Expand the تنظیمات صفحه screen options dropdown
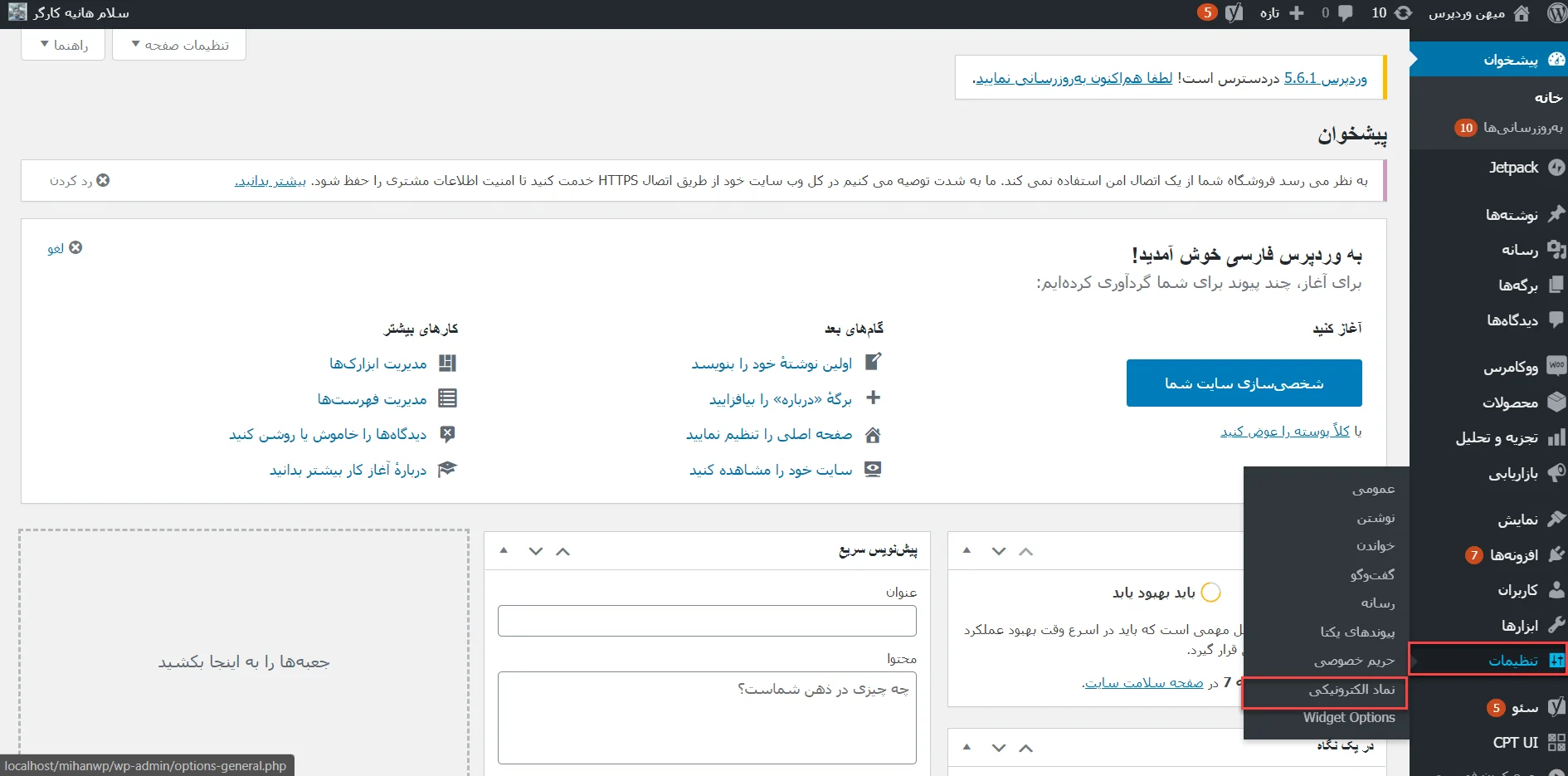This screenshot has height=776, width=1568. click(x=179, y=45)
